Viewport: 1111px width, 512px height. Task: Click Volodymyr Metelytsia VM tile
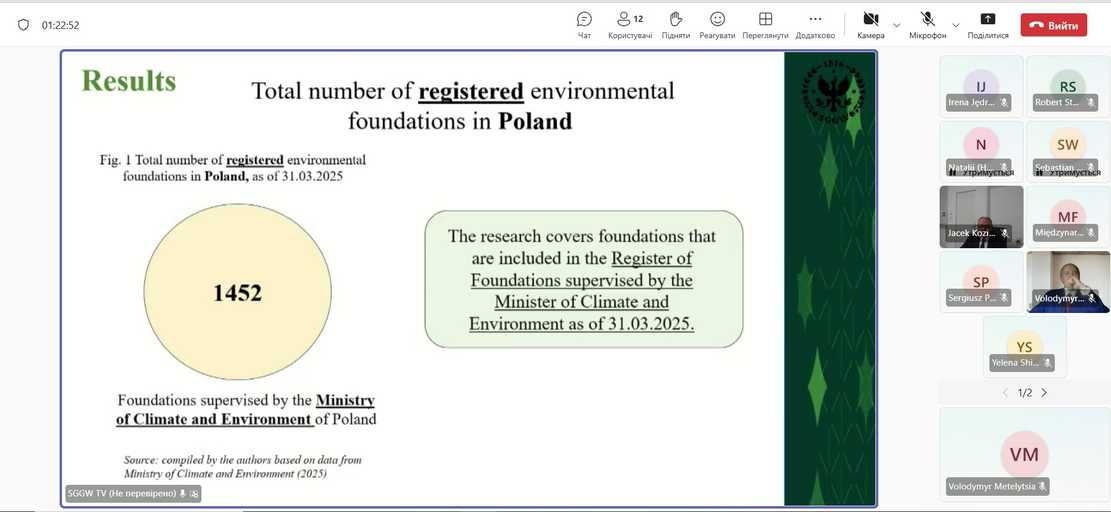pyautogui.click(x=1024, y=455)
